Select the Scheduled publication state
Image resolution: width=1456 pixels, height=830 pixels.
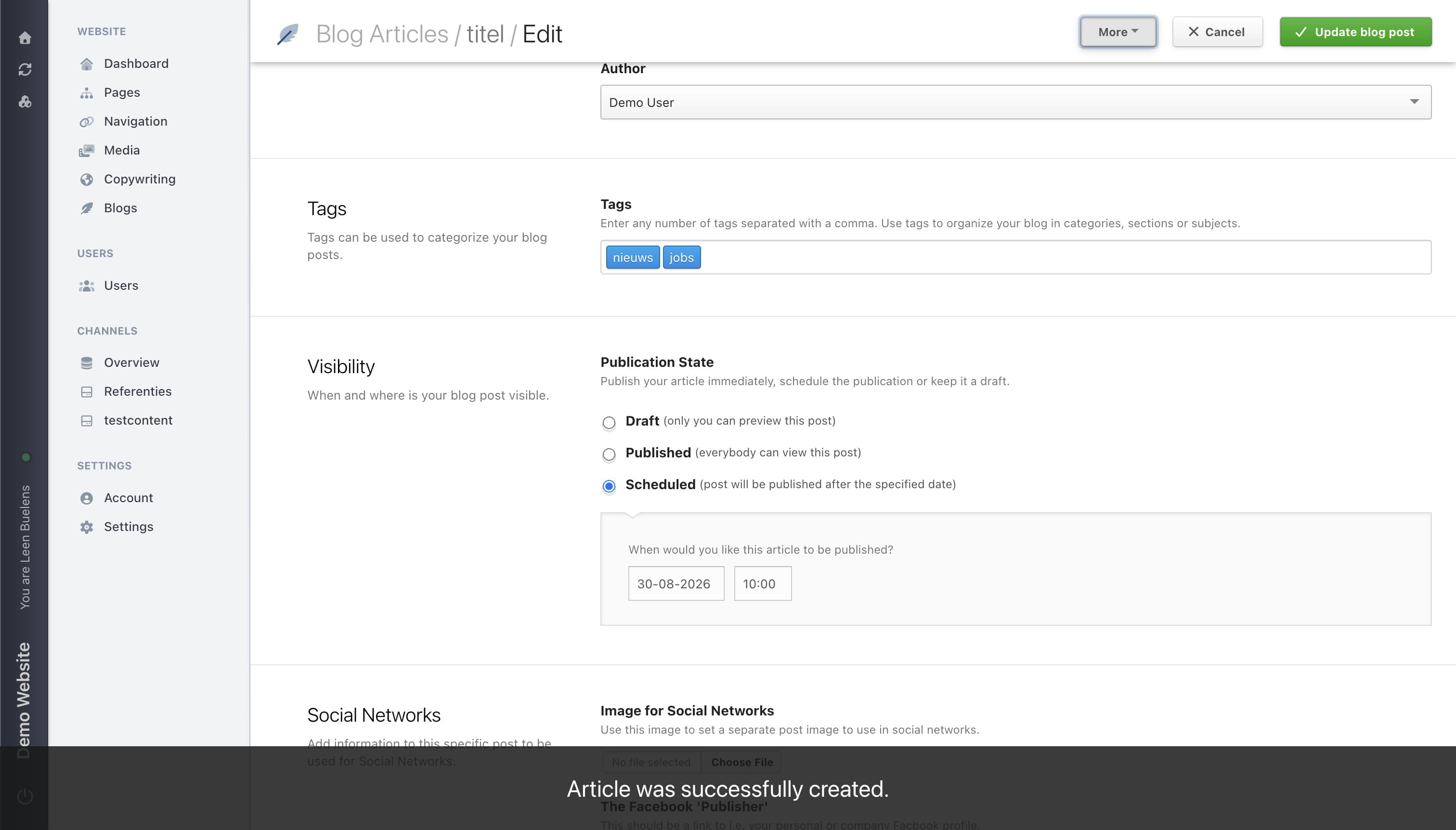point(609,486)
